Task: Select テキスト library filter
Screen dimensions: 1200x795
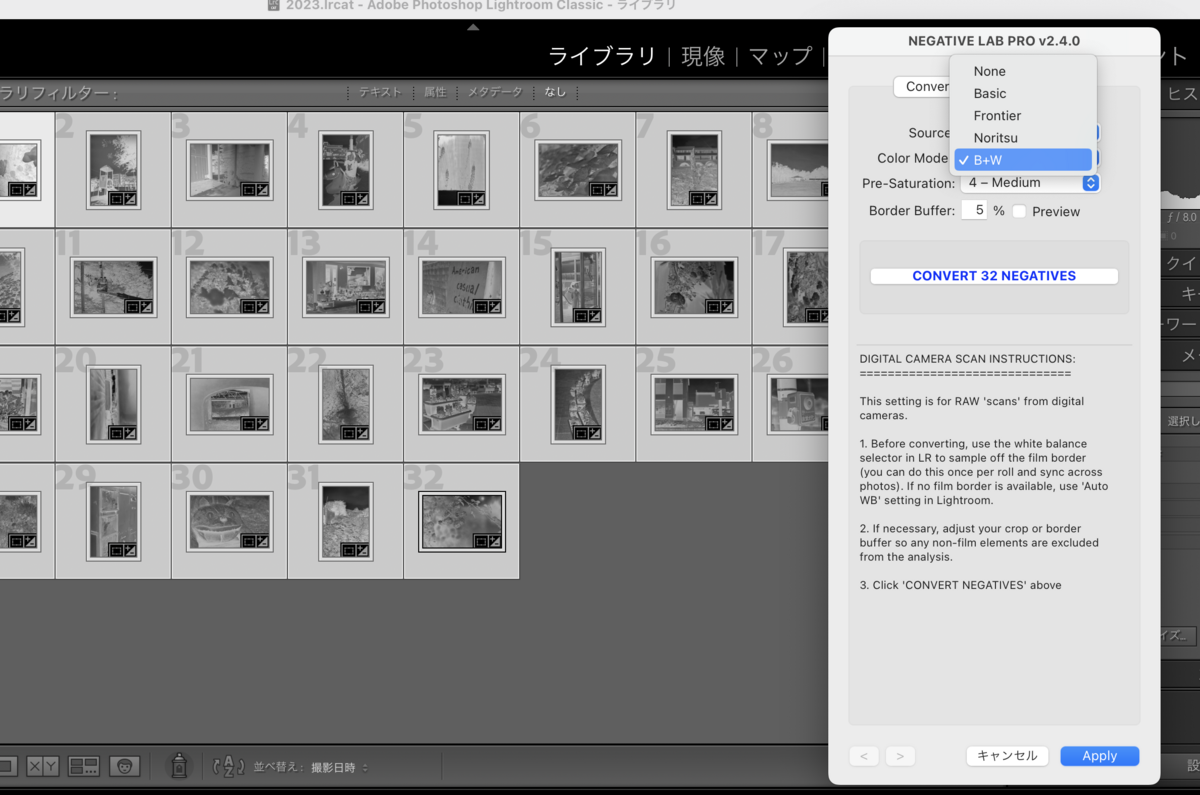Action: click(380, 92)
